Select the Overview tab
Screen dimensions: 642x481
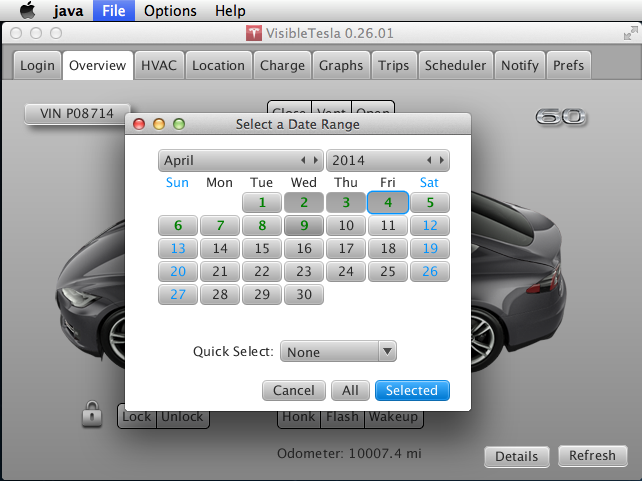coord(97,65)
